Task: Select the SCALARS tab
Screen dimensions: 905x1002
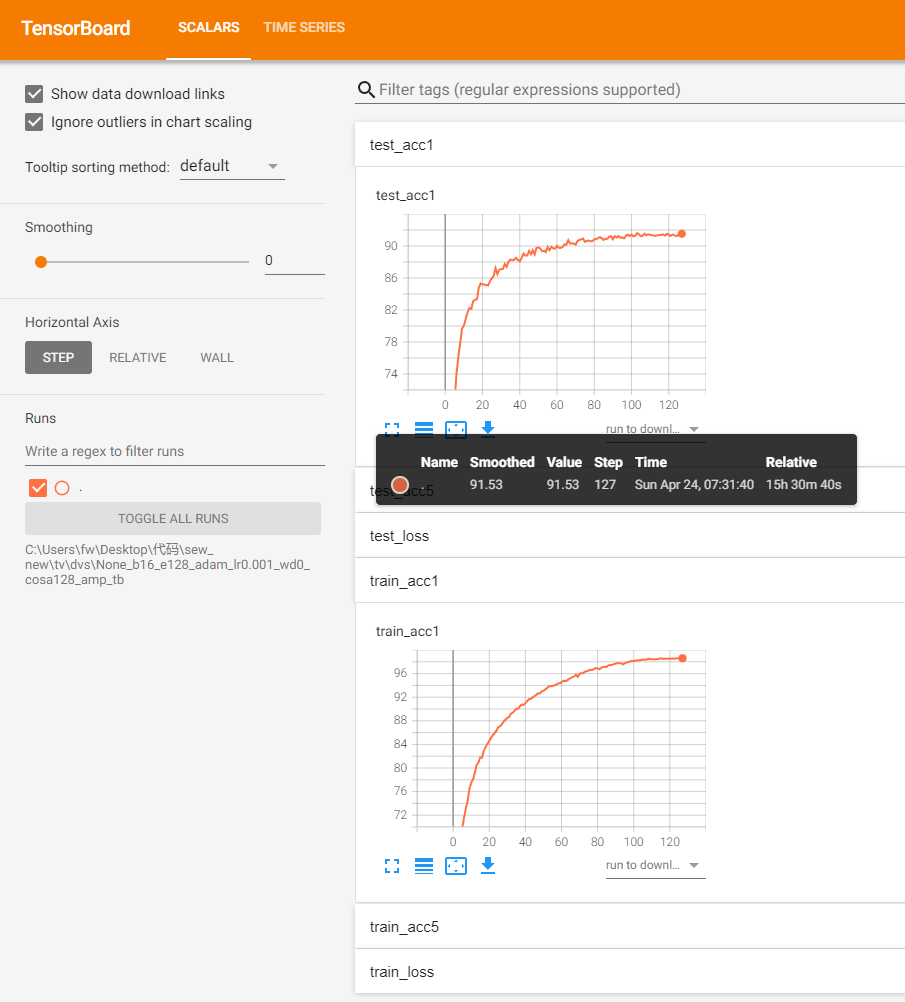Action: coord(208,28)
